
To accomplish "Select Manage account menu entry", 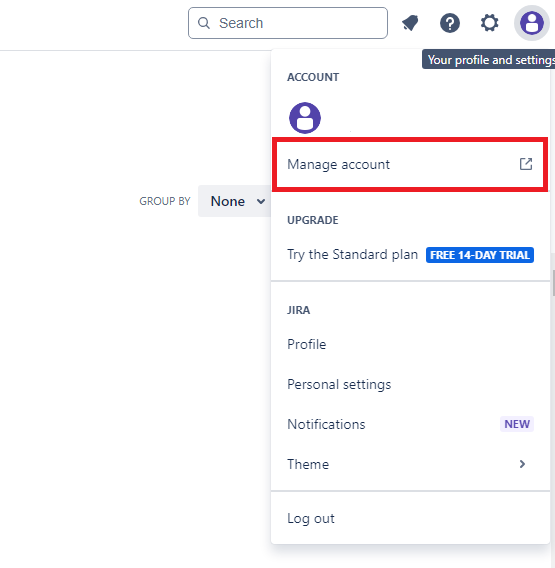I will pyautogui.click(x=410, y=164).
